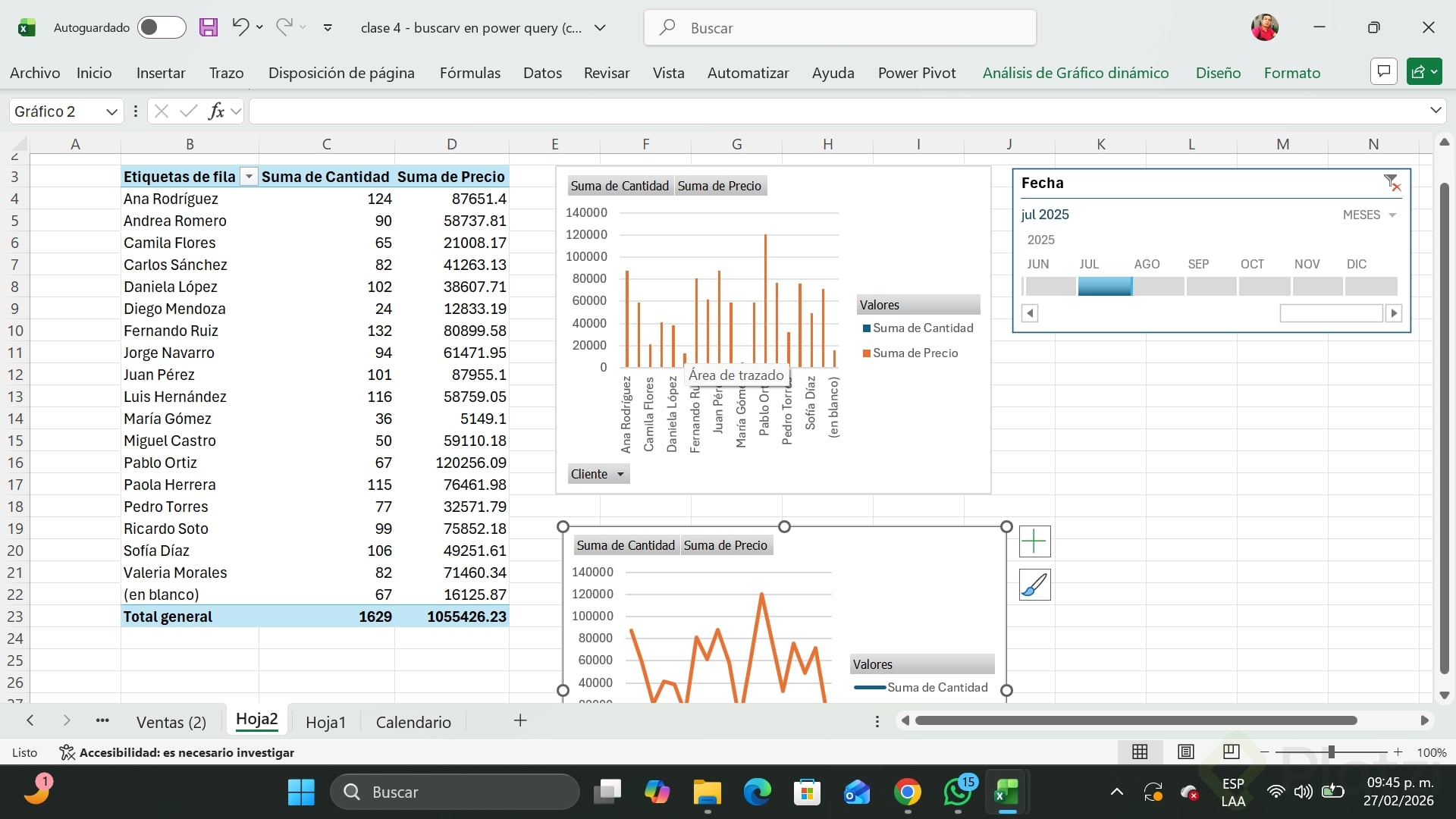Click the Save icon in title bar
The height and width of the screenshot is (819, 1456).
209,28
